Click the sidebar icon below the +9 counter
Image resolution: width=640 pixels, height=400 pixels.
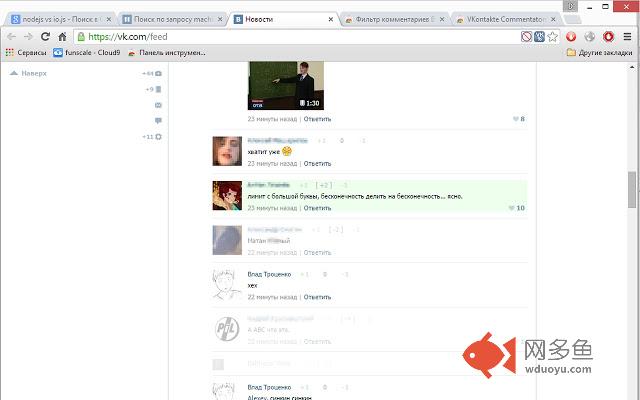click(x=158, y=105)
